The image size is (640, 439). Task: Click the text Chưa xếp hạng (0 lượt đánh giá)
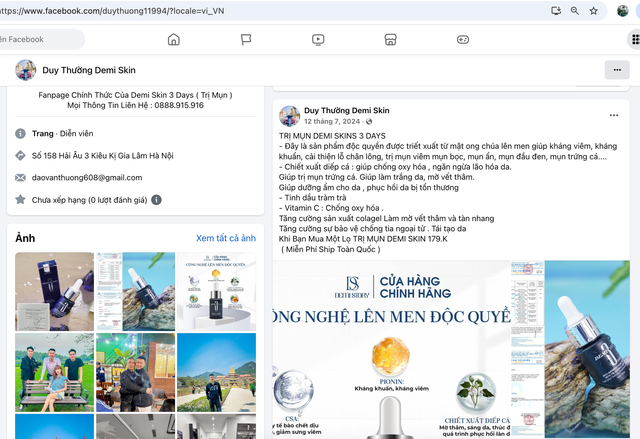(89, 200)
